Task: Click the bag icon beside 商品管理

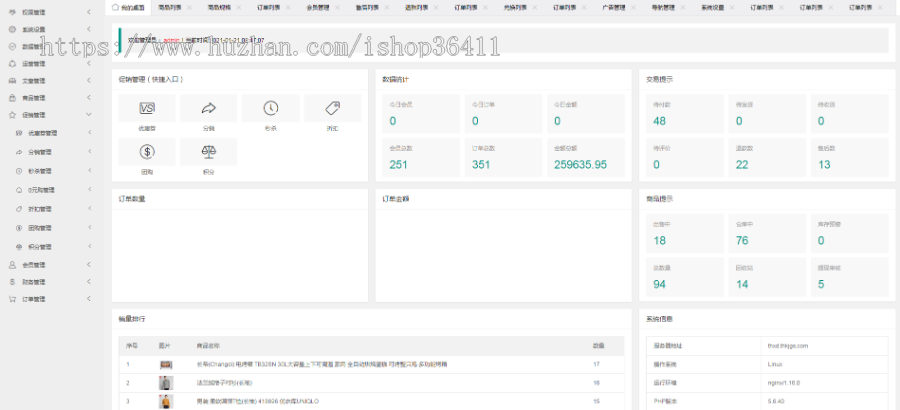Action: click(13, 98)
